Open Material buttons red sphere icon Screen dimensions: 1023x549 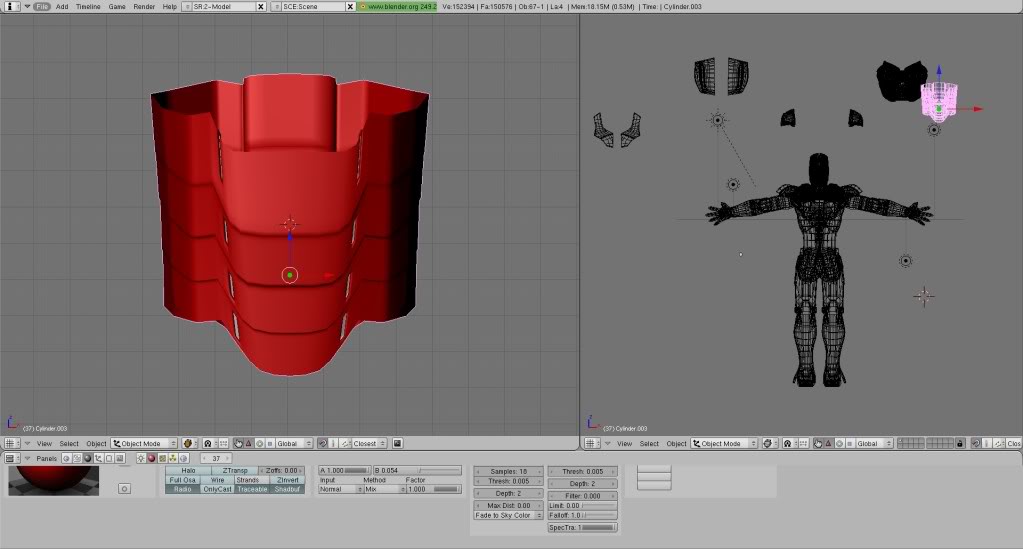click(151, 458)
